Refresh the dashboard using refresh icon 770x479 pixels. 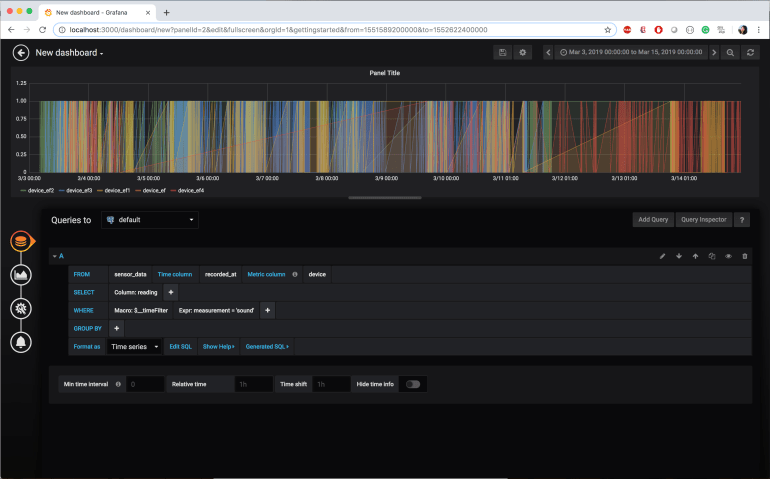751,53
